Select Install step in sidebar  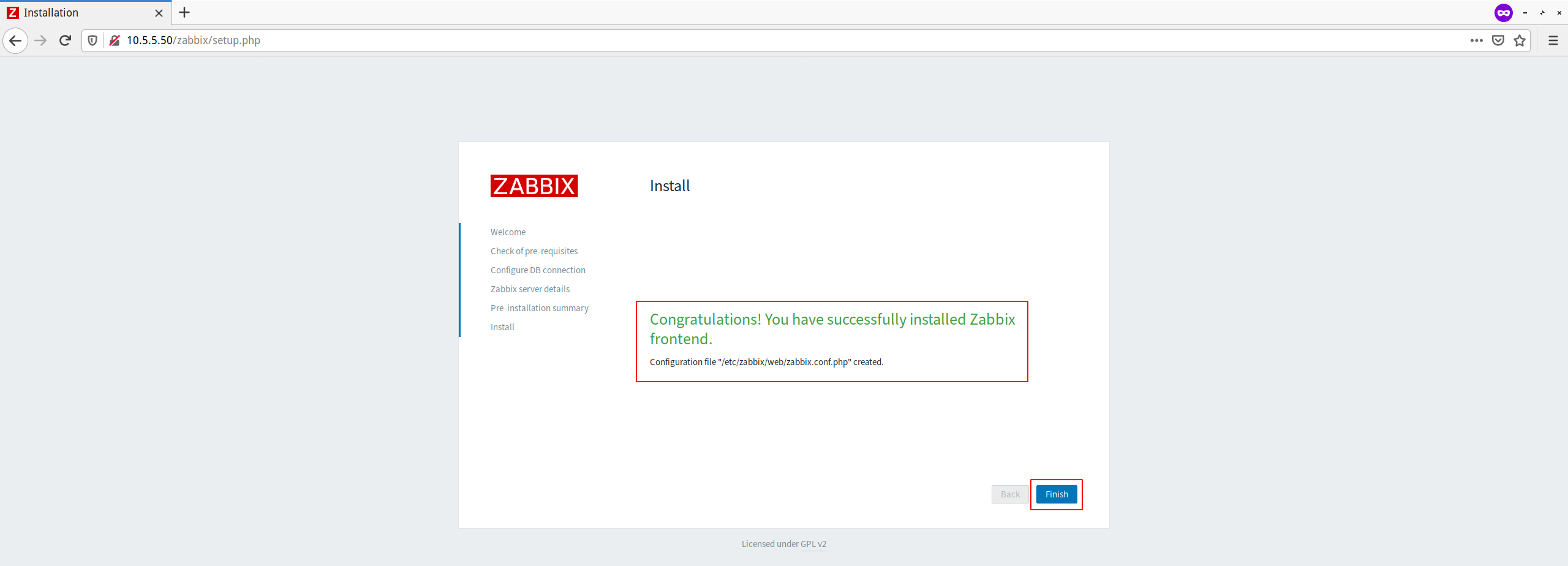coord(502,327)
